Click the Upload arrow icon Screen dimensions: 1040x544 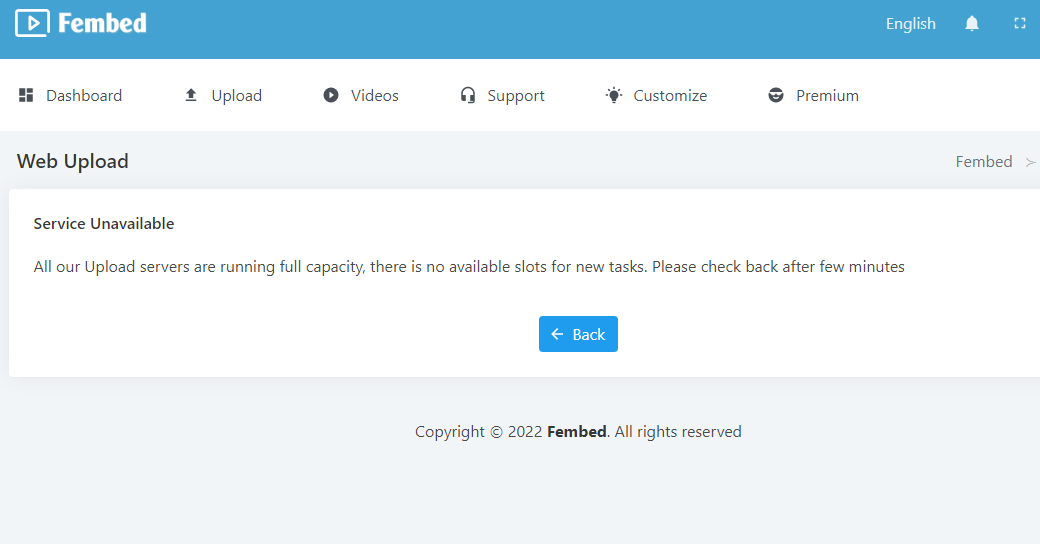coord(191,96)
